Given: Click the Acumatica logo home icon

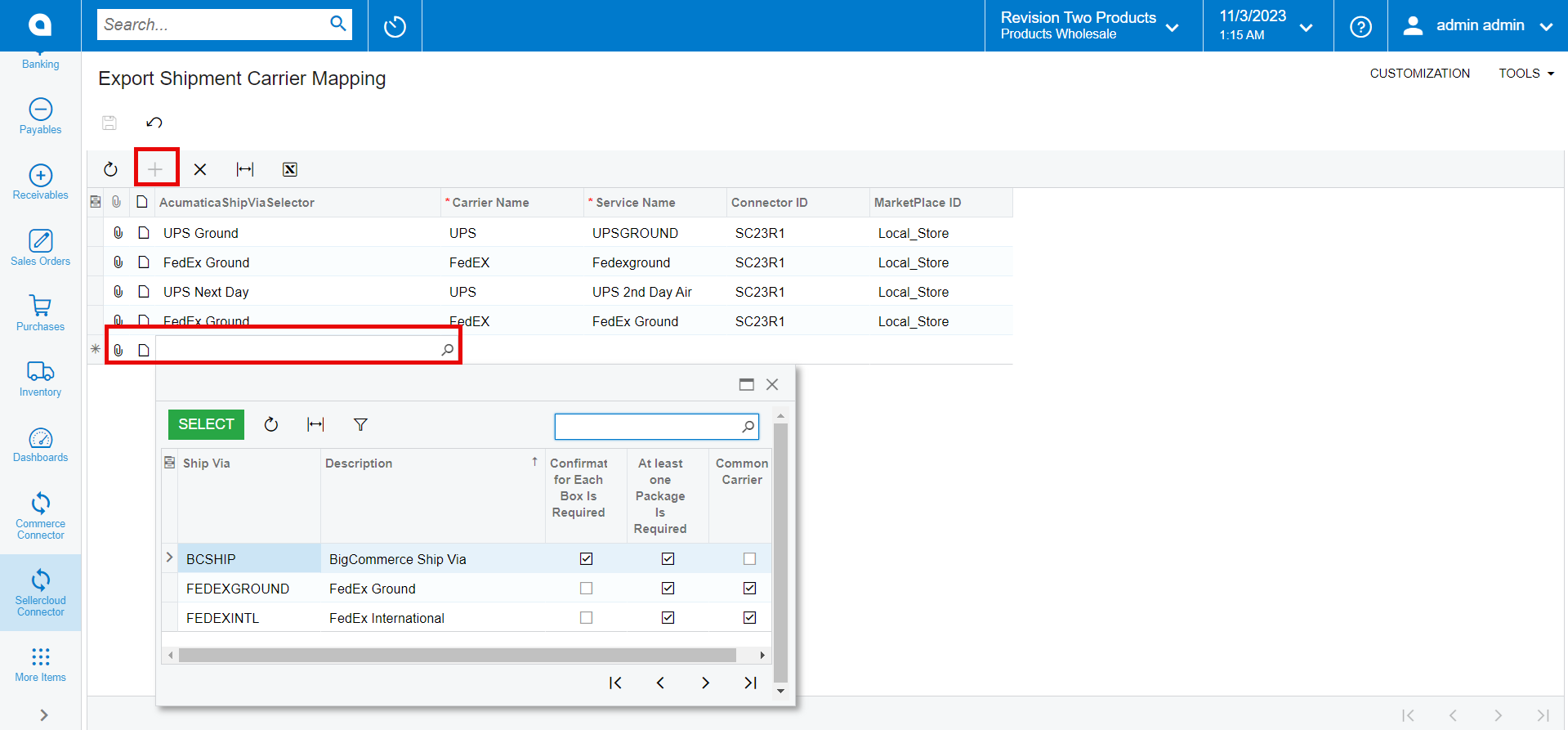Looking at the screenshot, I should click(40, 25).
